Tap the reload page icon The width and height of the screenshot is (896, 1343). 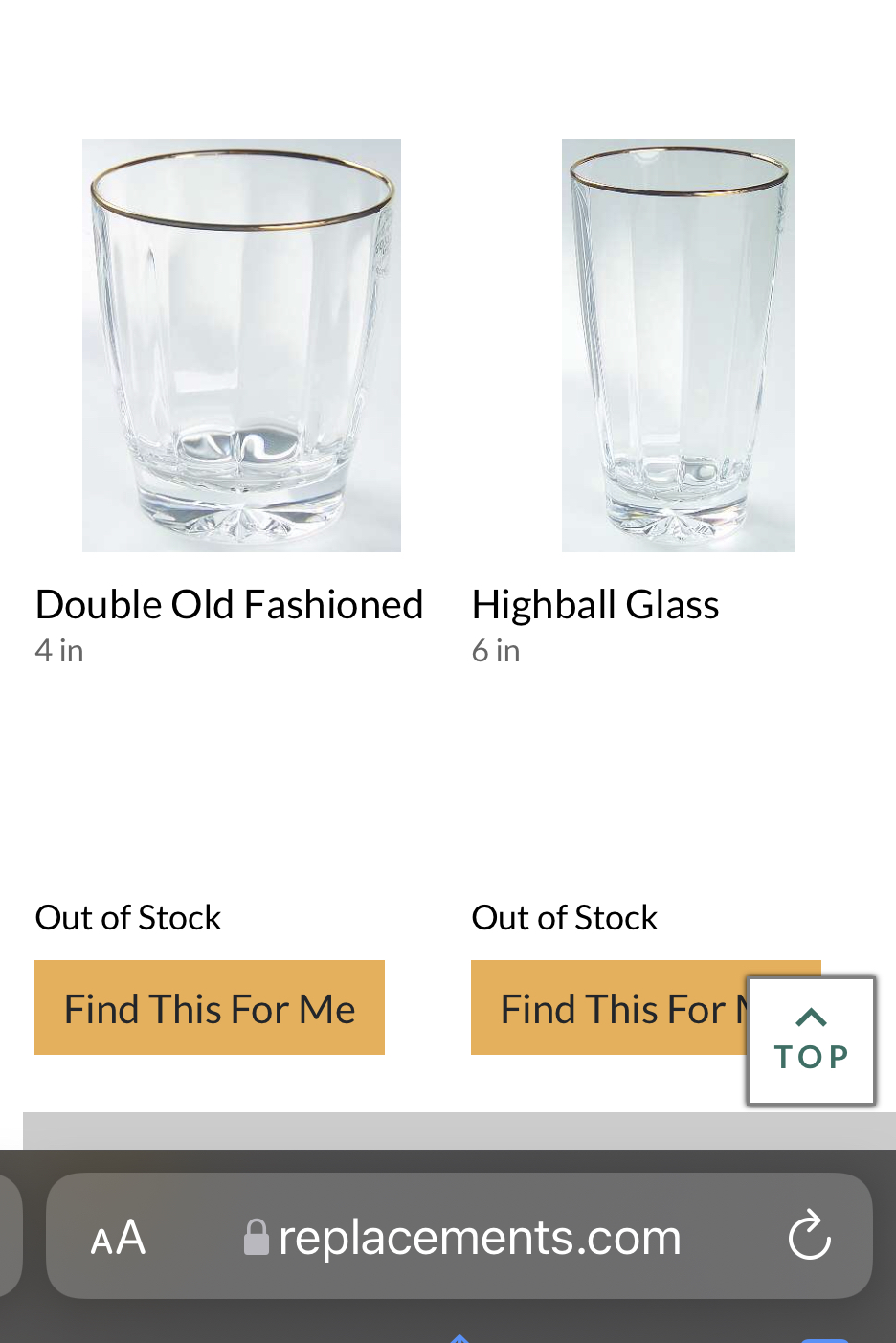(810, 1236)
